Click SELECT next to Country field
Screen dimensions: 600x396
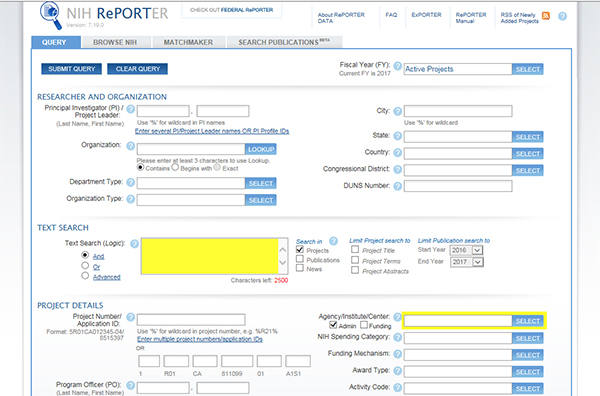pos(527,154)
